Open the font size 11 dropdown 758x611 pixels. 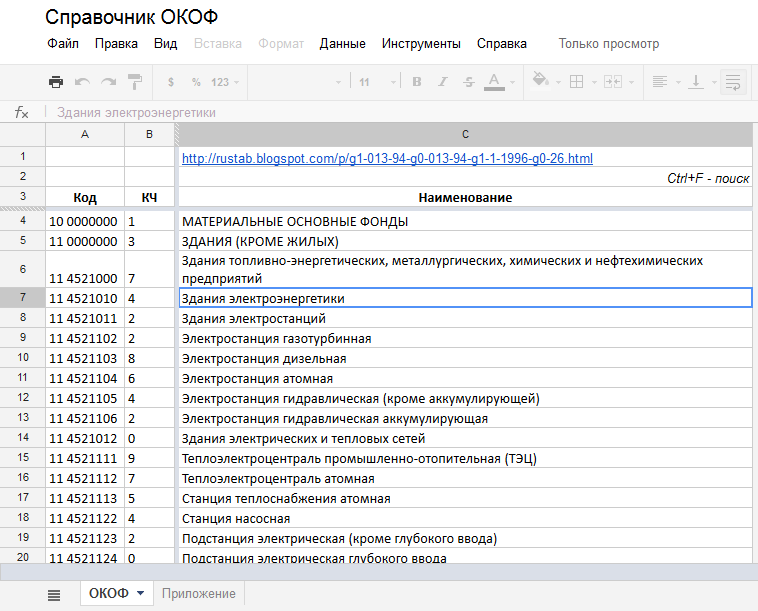pyautogui.click(x=378, y=82)
